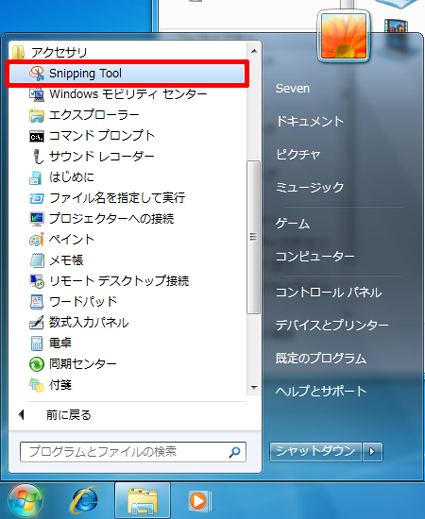
Task: Click the Sticky Notes icon
Action: tap(37, 385)
